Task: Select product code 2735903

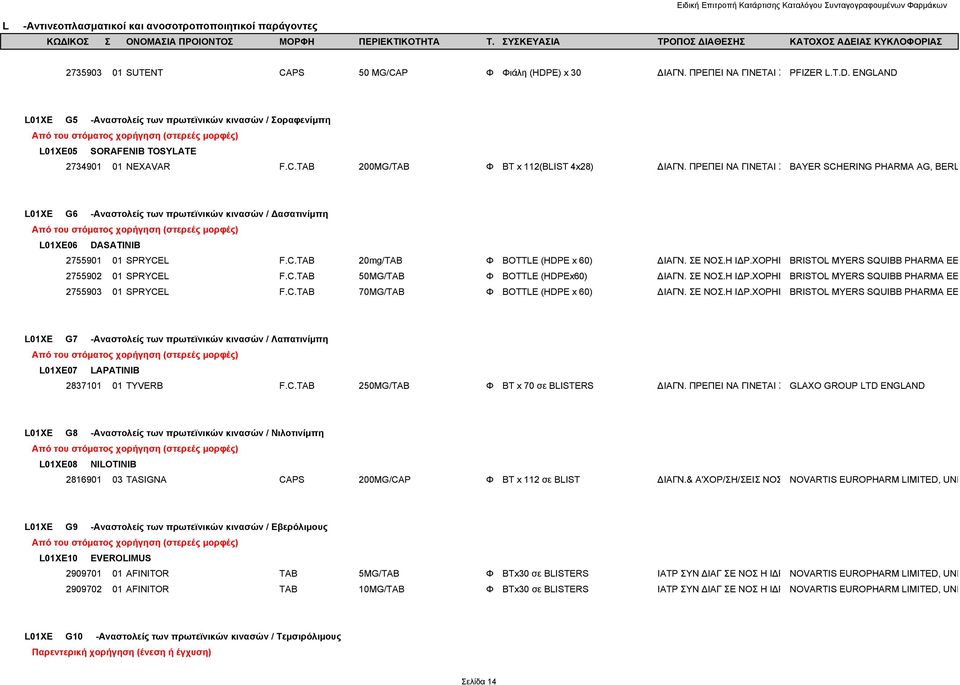Action: [84, 73]
